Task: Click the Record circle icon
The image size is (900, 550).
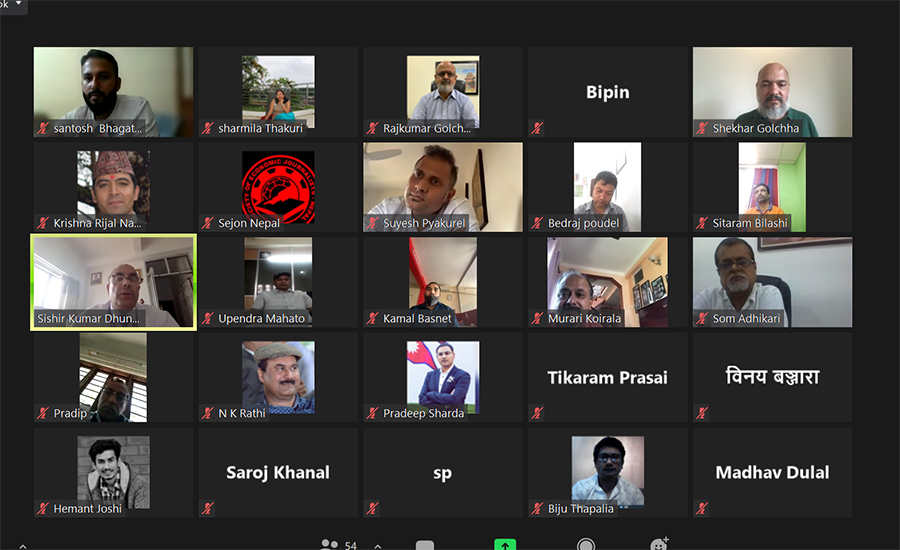Action: [x=585, y=544]
